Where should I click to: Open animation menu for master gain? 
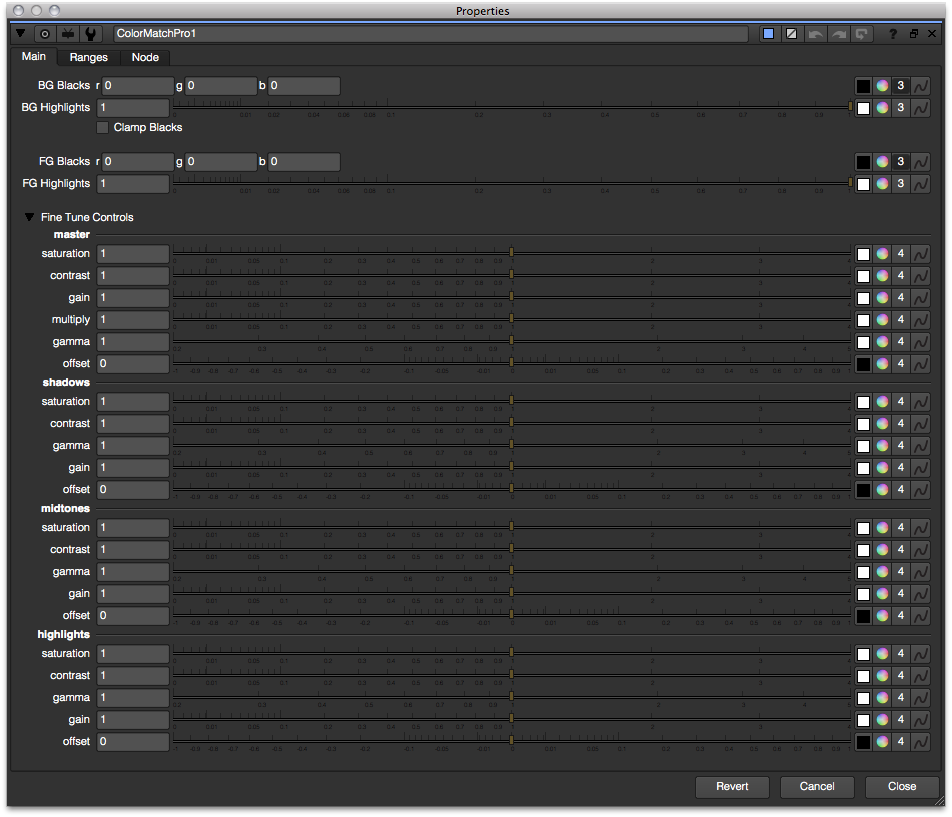(921, 297)
